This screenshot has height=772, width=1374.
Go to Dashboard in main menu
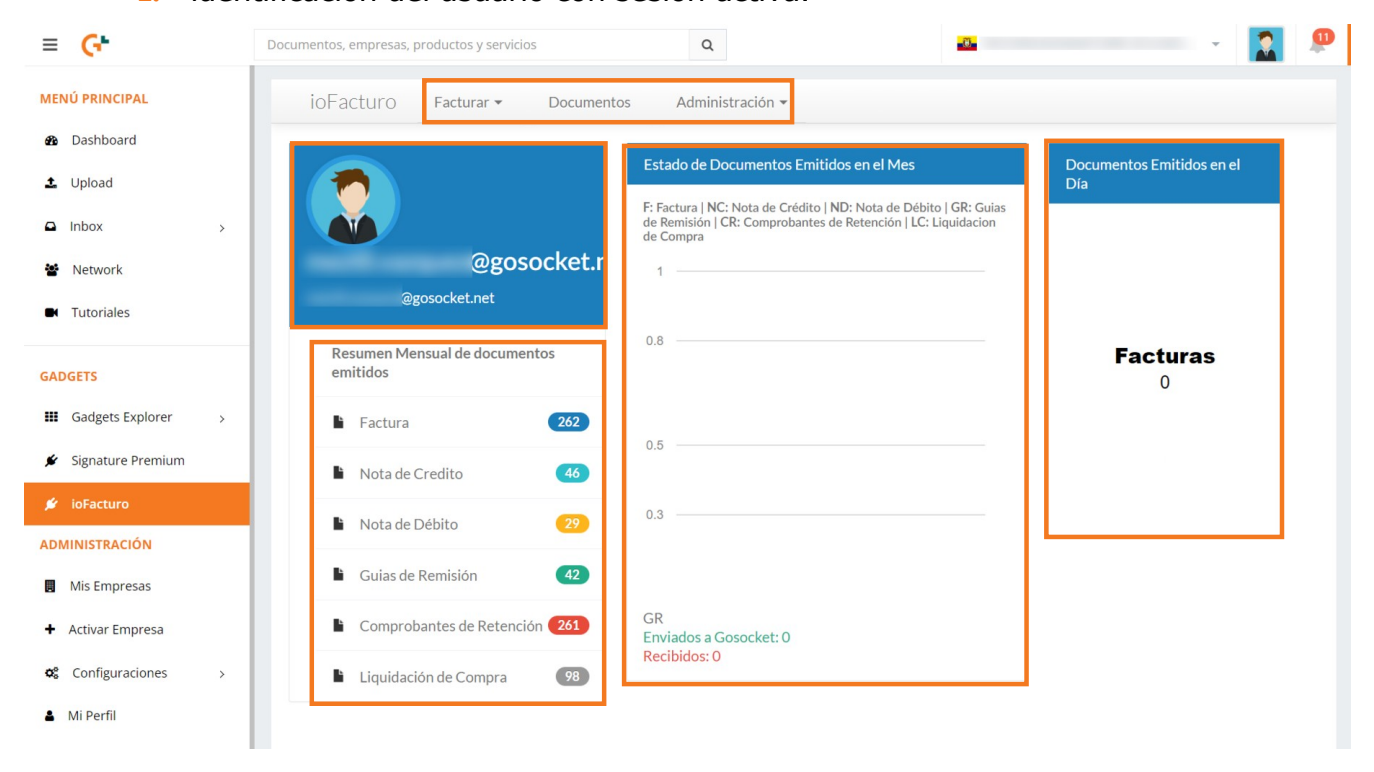[103, 140]
